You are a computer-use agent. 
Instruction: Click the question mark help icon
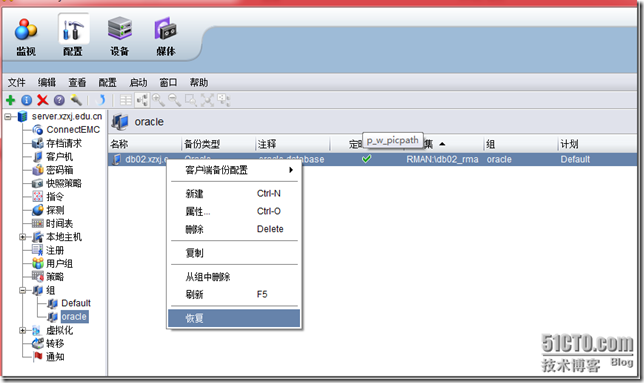click(59, 100)
